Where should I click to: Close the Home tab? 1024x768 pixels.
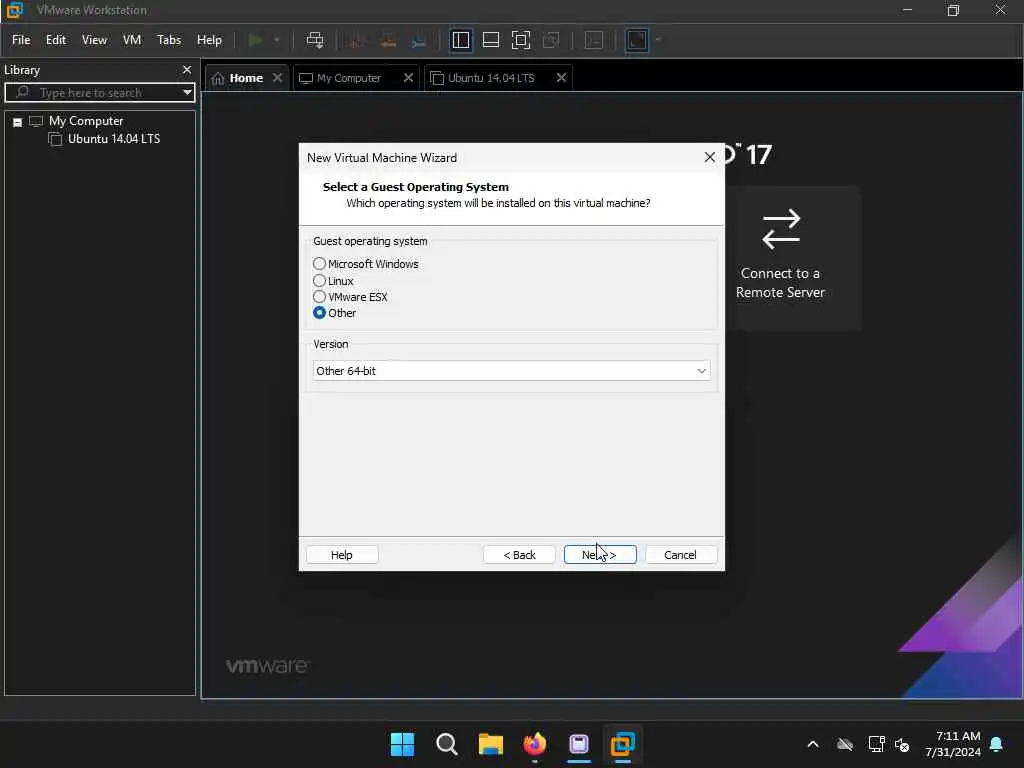(x=278, y=78)
